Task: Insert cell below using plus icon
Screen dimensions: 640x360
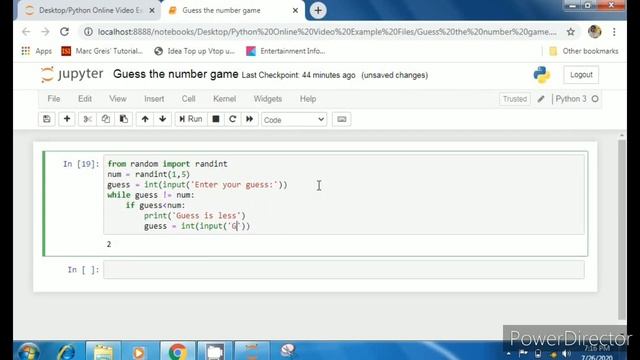Action: point(67,119)
